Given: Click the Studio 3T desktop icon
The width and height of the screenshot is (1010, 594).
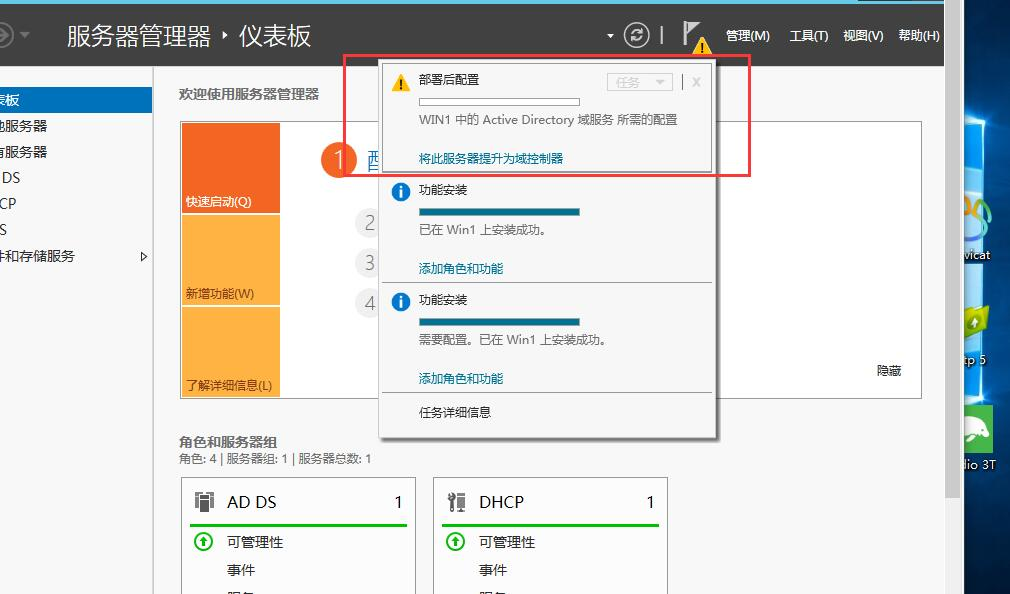Looking at the screenshot, I should click(979, 438).
